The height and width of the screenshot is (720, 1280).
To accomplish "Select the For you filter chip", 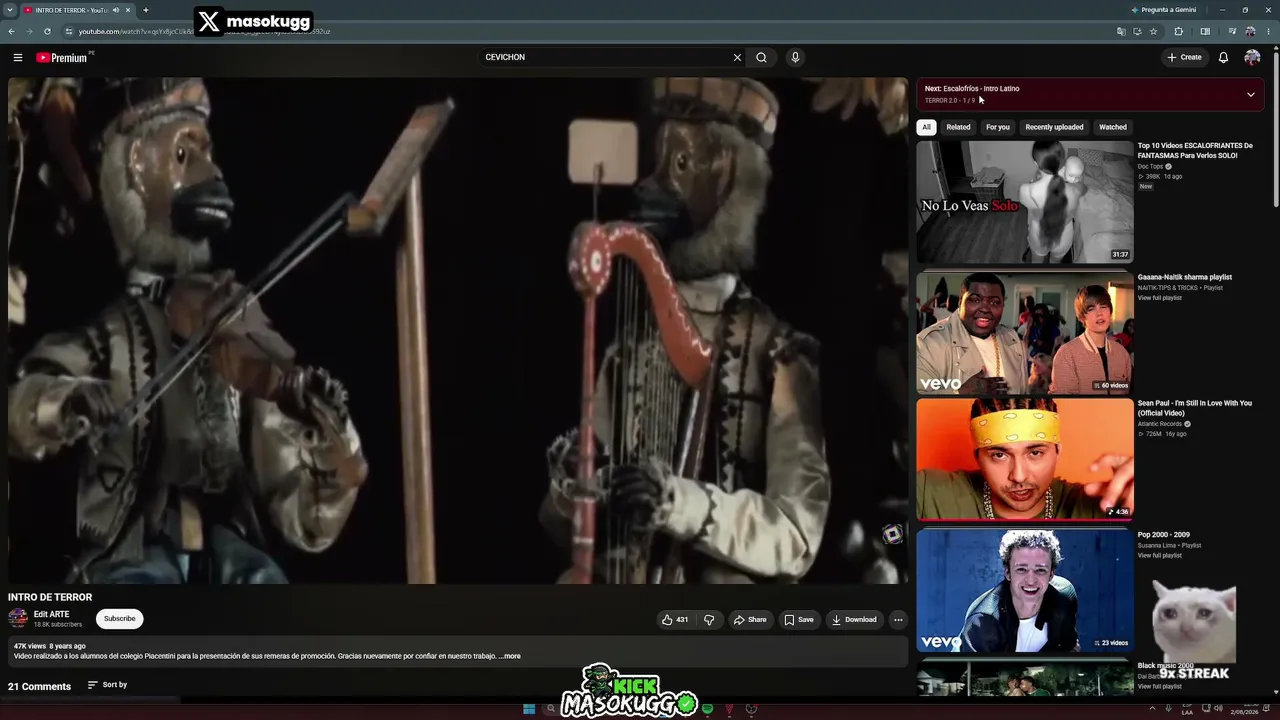I will tap(998, 127).
